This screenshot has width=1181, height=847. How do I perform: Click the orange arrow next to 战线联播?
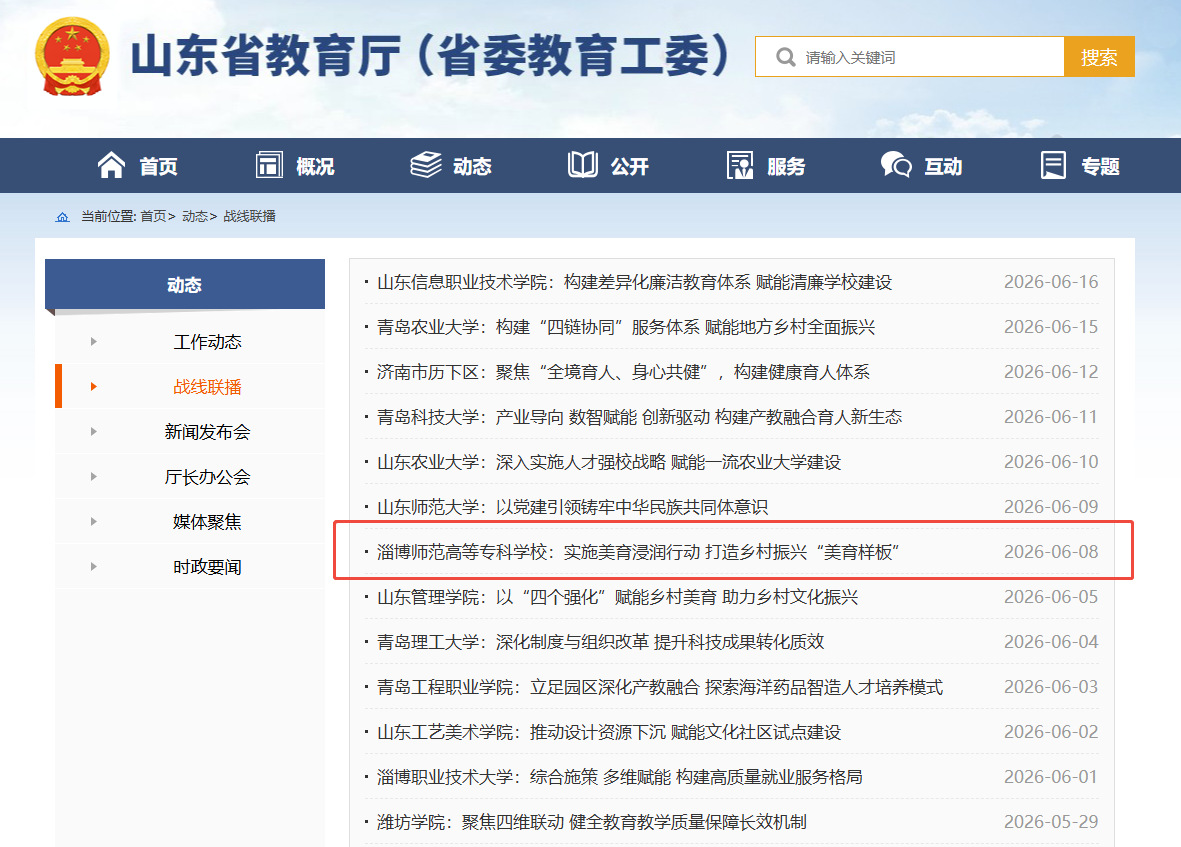[93, 387]
